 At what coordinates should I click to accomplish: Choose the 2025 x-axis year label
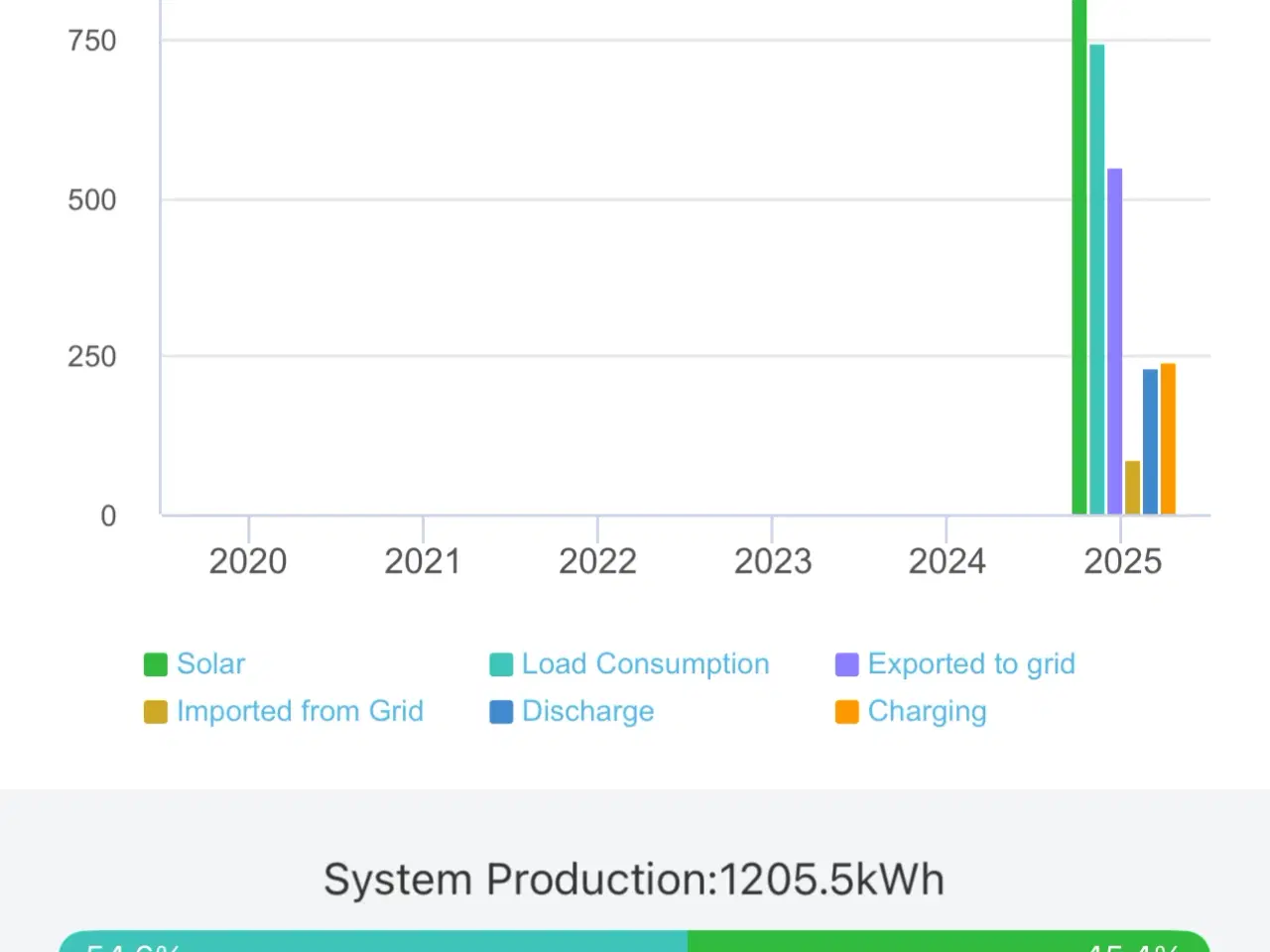[1122, 561]
